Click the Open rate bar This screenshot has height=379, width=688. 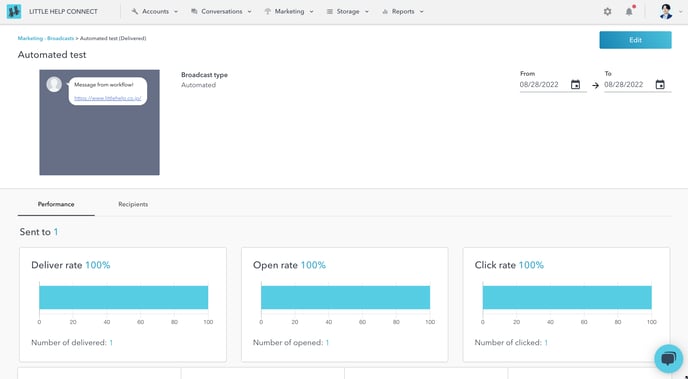tap(345, 297)
